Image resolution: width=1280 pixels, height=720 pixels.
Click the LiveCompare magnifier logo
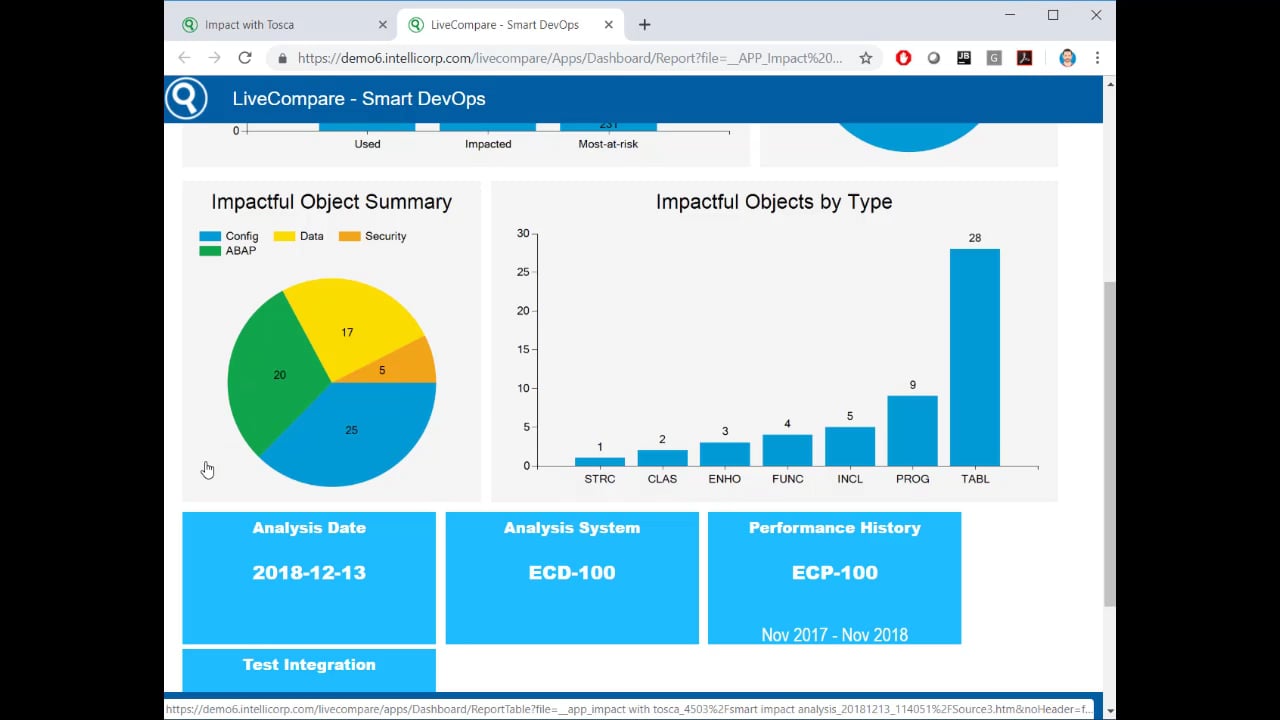click(x=186, y=98)
